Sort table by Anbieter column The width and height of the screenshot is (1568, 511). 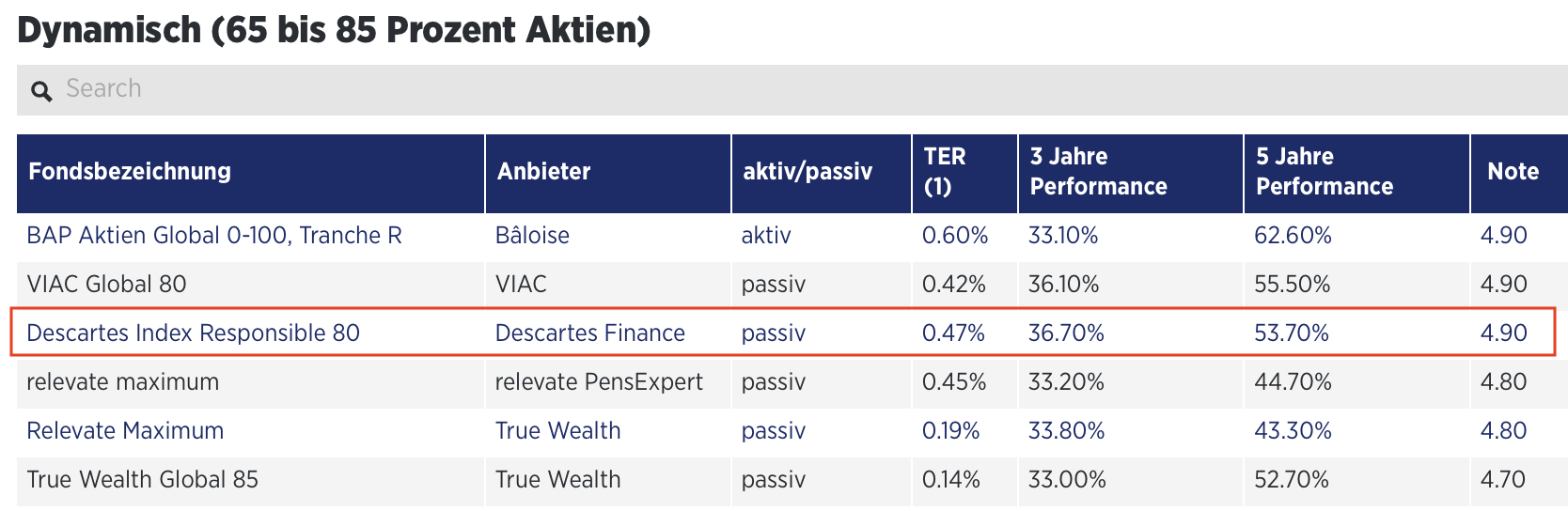coord(543,172)
